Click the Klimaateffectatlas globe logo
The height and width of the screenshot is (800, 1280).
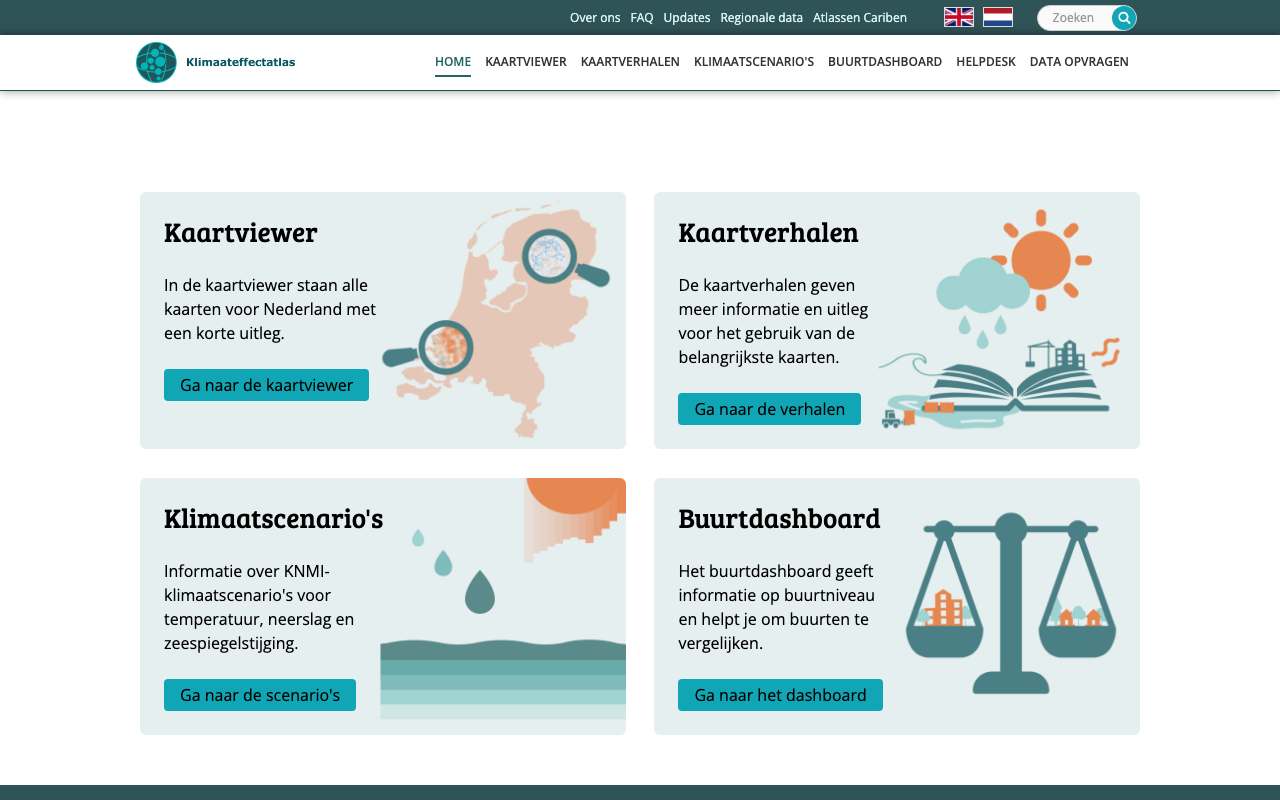(x=156, y=62)
